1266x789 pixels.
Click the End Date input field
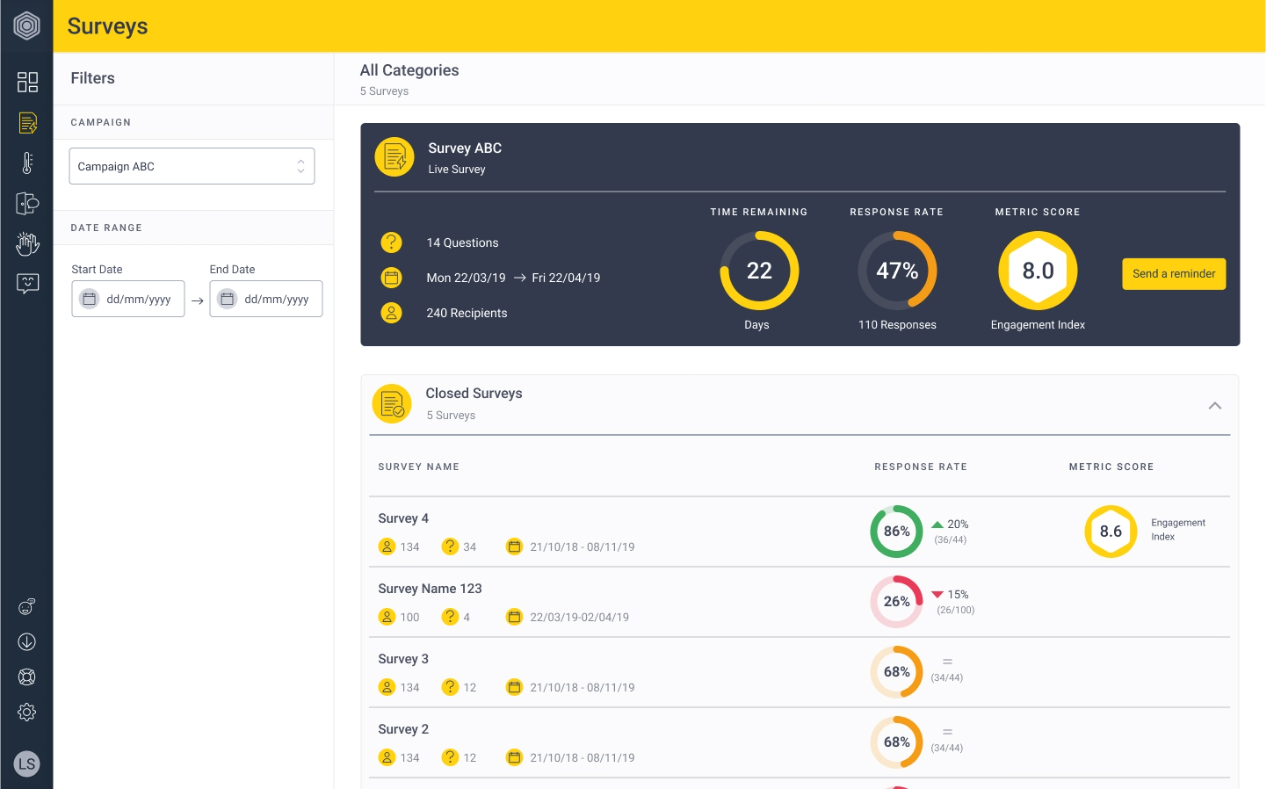tap(266, 299)
